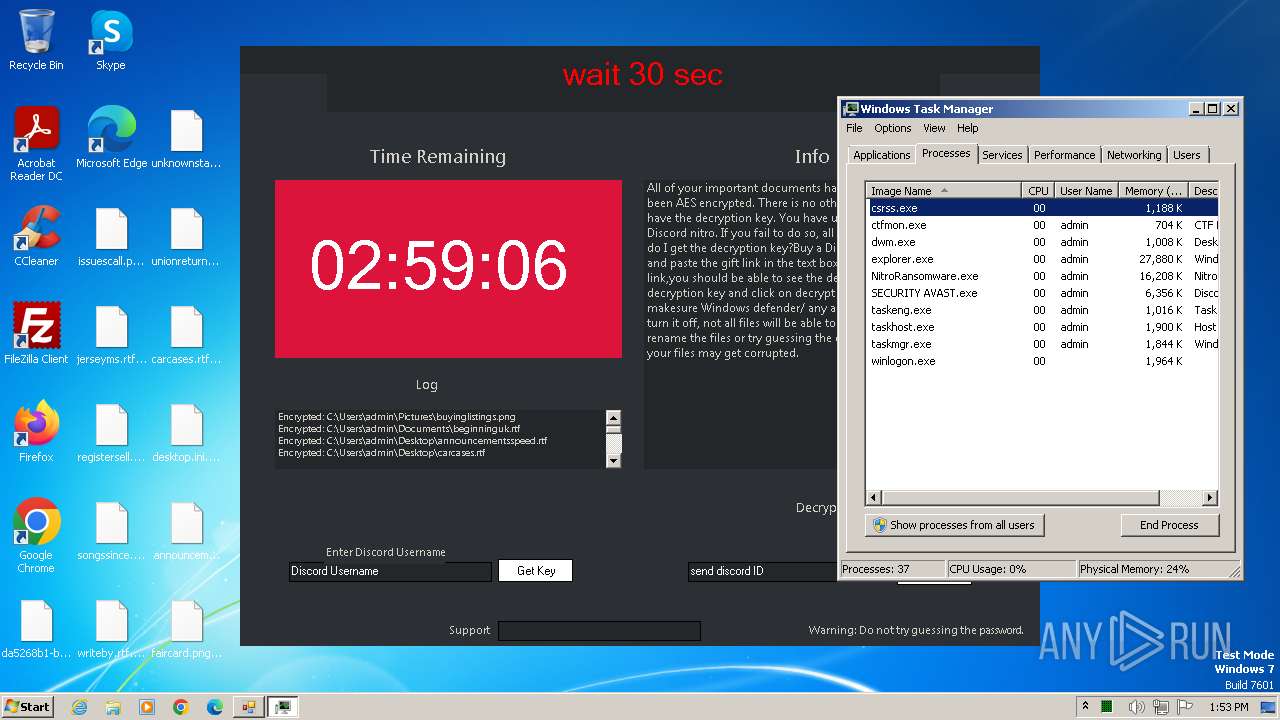Click the Start button
Image resolution: width=1280 pixels, height=720 pixels.
[28, 707]
